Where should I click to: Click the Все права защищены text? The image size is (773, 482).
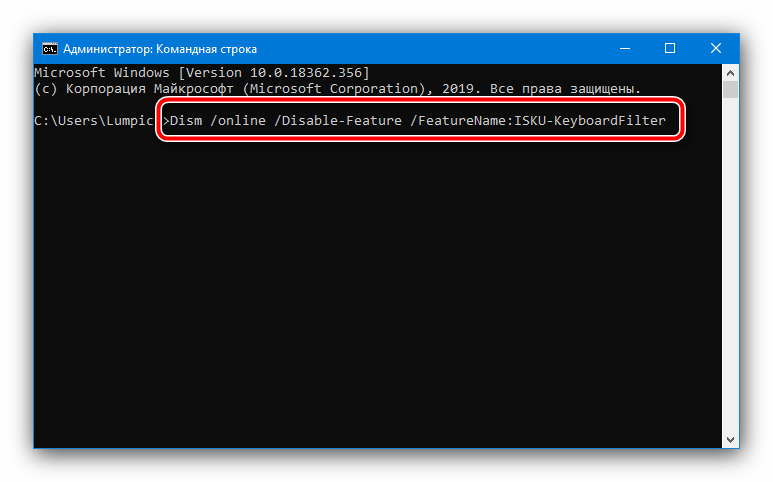[x=565, y=89]
